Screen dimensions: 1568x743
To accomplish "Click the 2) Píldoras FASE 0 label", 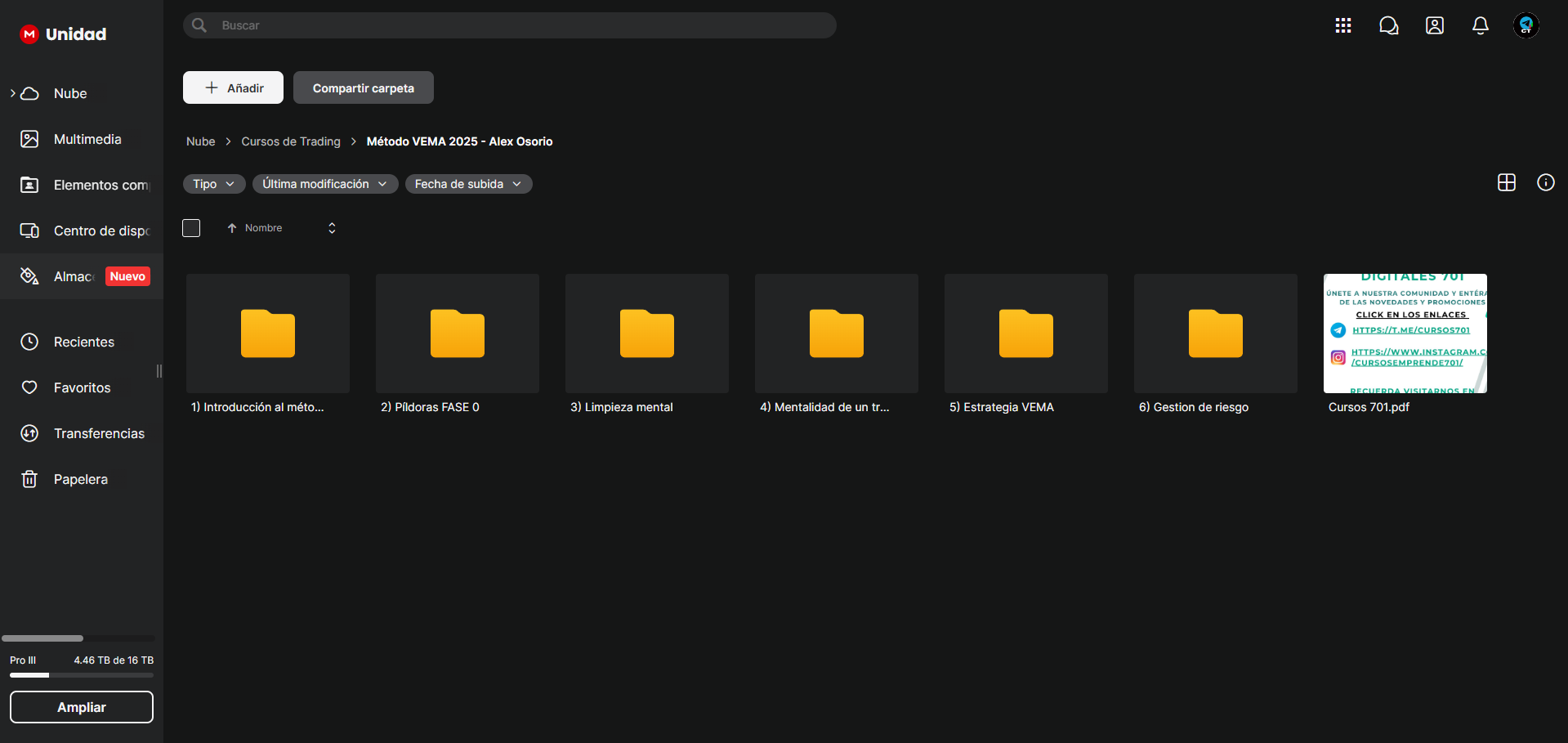I will point(430,407).
